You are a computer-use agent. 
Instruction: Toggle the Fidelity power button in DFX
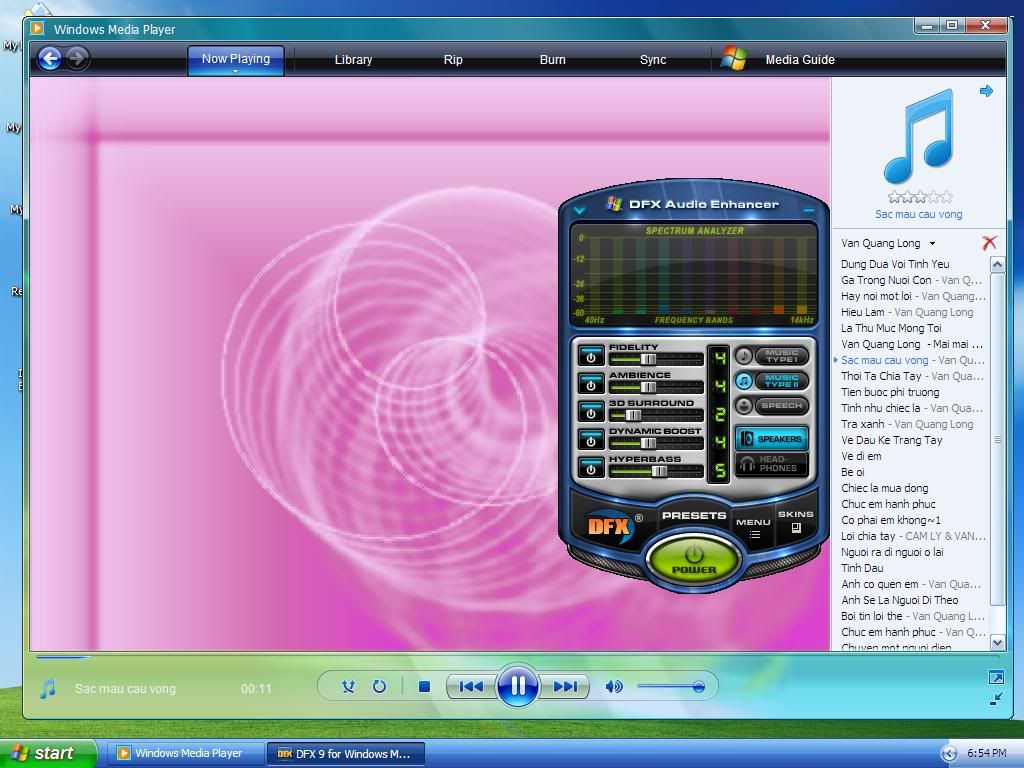[591, 356]
